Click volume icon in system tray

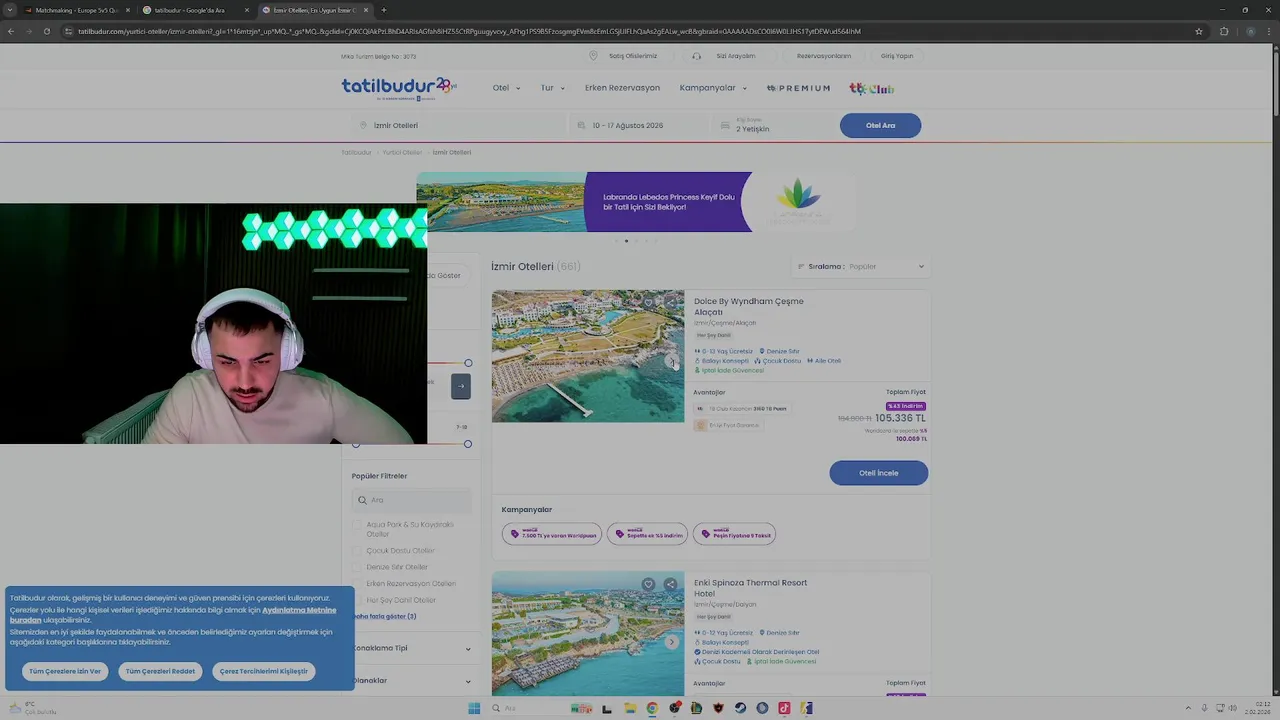[x=1231, y=708]
